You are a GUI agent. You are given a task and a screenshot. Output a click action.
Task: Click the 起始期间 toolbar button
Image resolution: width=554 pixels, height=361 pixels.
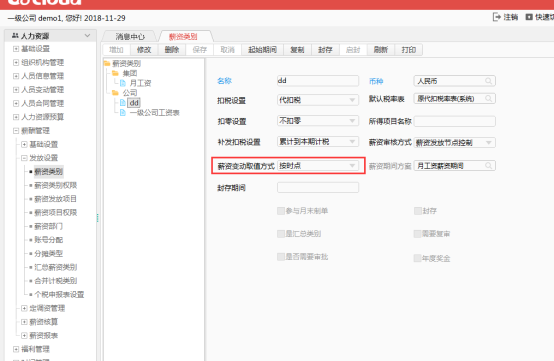click(x=262, y=50)
